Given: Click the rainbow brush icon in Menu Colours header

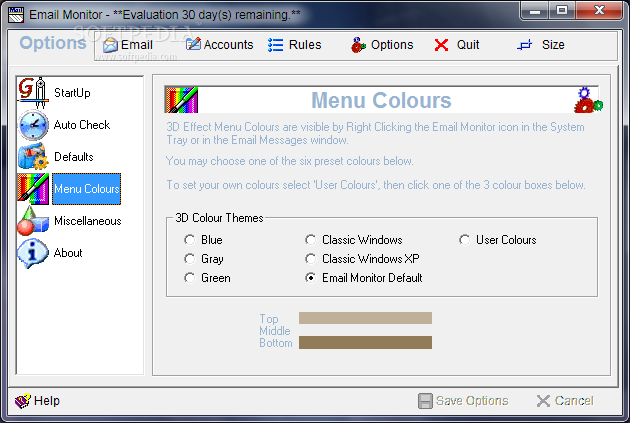Looking at the screenshot, I should point(182,100).
